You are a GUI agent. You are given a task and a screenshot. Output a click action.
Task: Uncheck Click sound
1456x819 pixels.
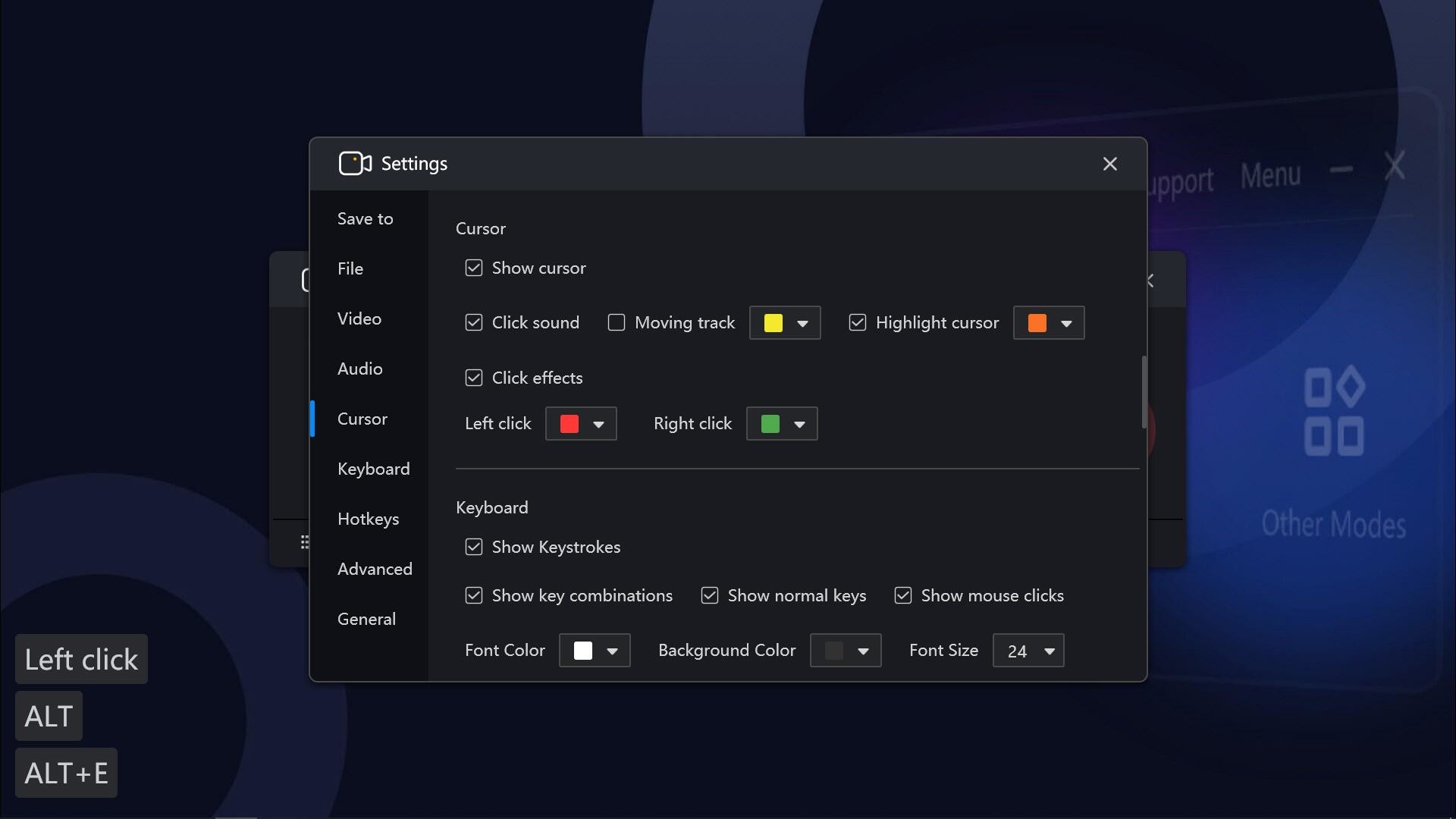473,322
